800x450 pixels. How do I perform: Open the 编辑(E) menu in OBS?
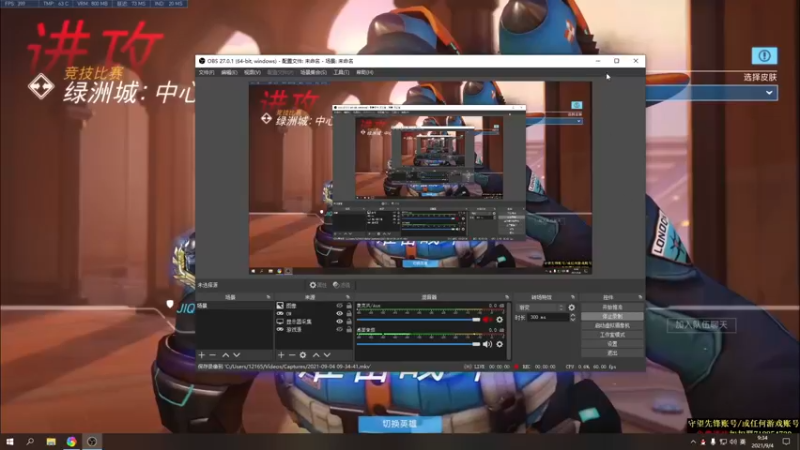(229, 72)
